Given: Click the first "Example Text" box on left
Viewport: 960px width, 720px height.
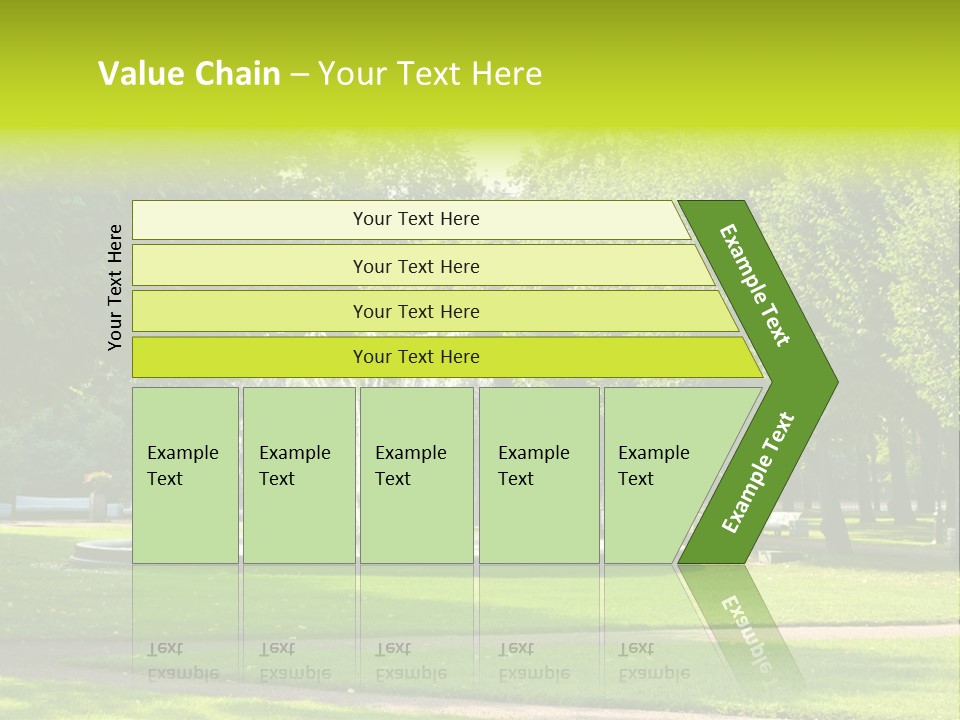Looking at the screenshot, I should click(185, 474).
